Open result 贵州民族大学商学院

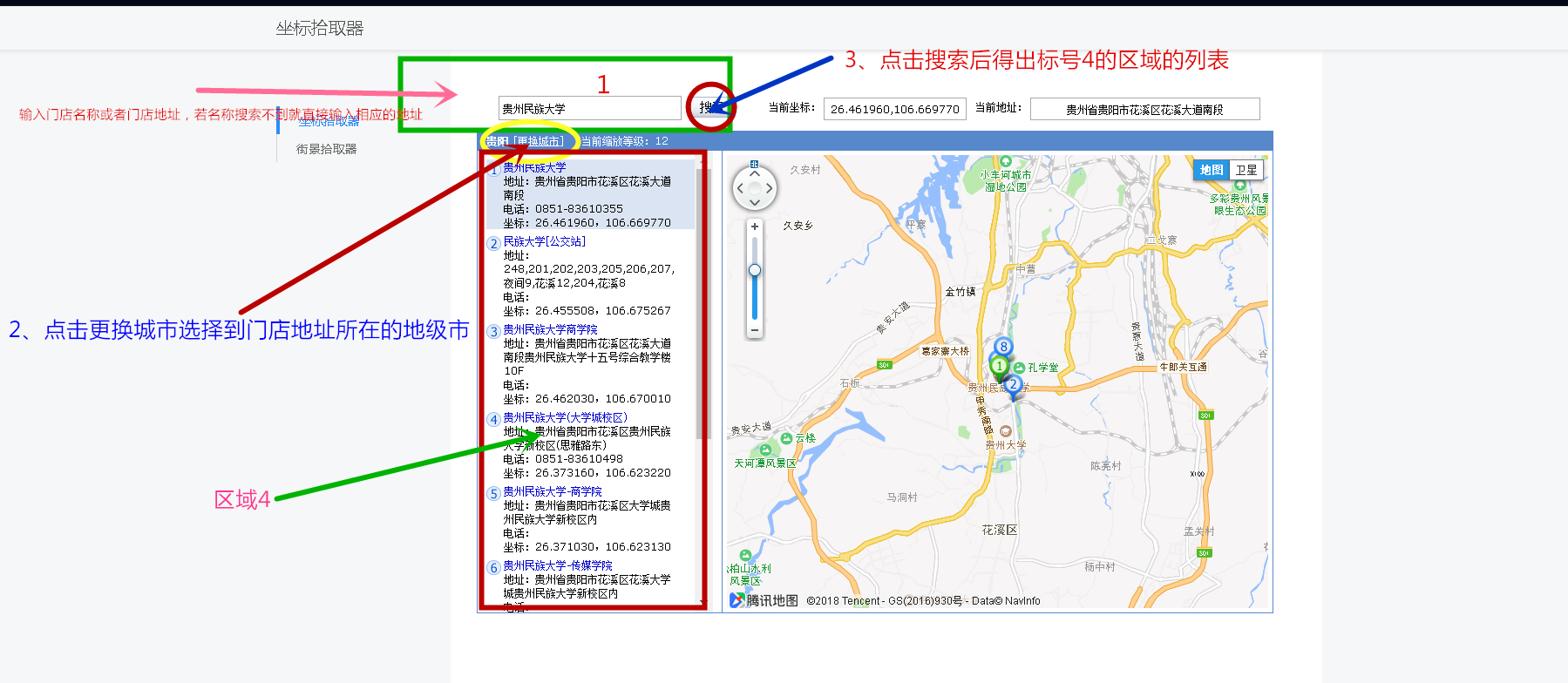(x=550, y=329)
